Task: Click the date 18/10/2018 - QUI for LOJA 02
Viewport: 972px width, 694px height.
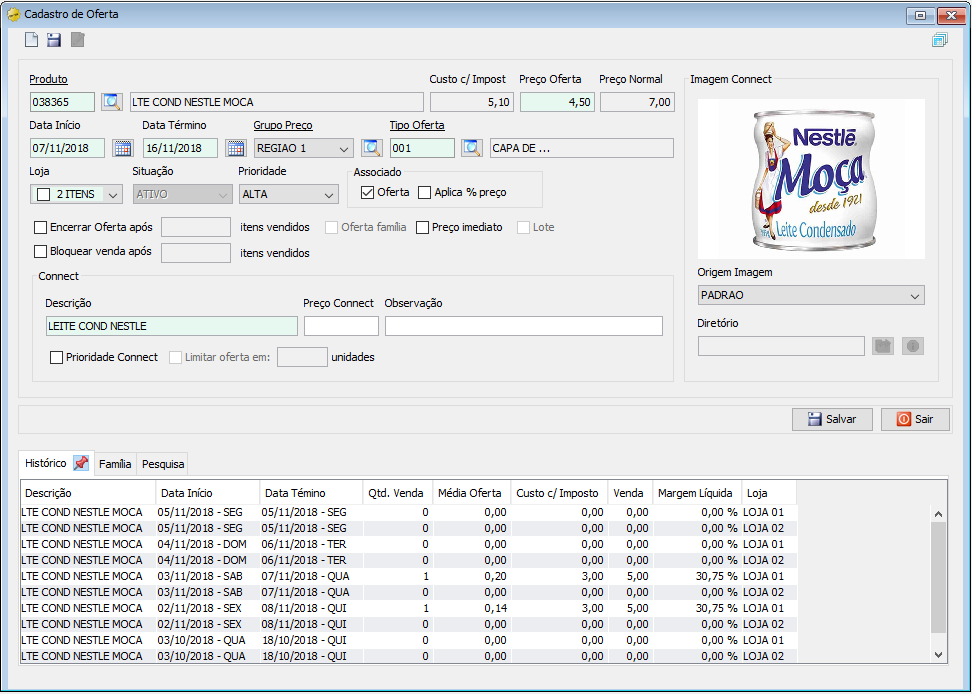Action: coord(304,656)
